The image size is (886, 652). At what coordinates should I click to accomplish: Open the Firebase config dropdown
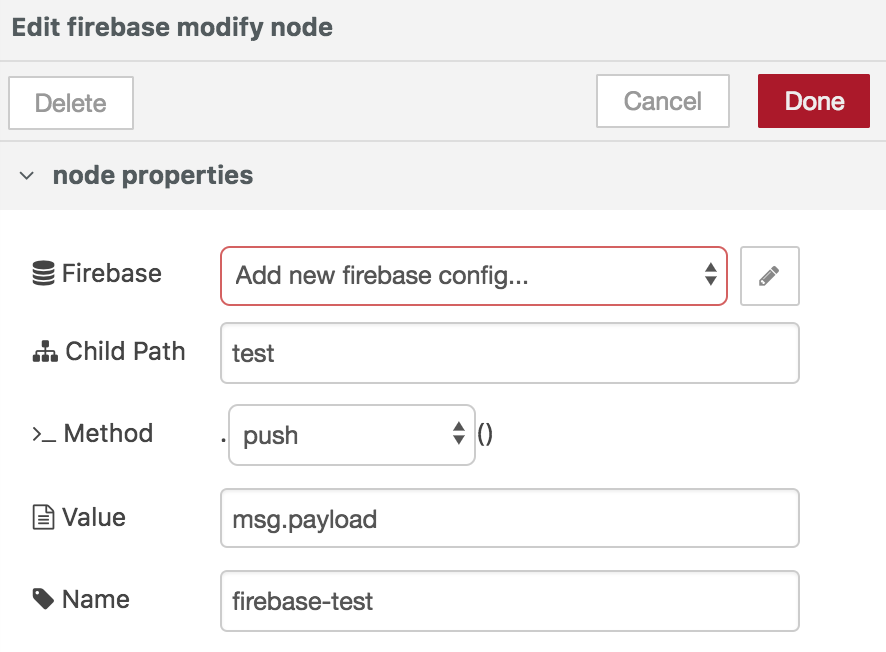473,275
